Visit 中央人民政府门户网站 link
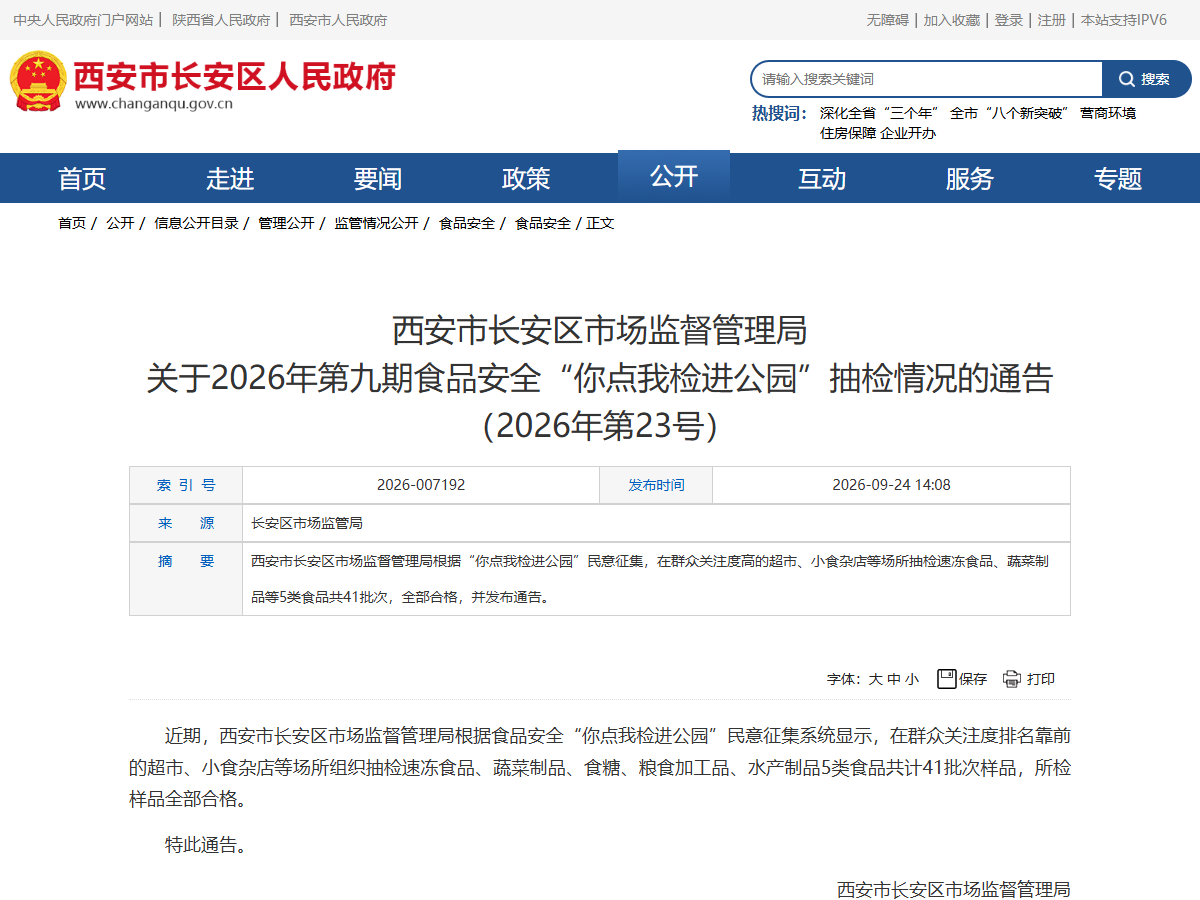 click(x=83, y=20)
